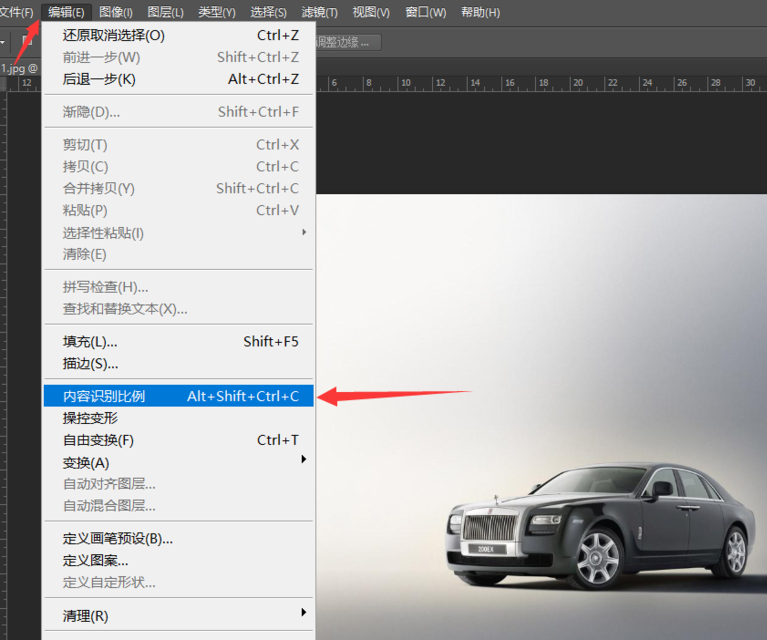
Task: Open the 帮助(H) menu
Action: pyautogui.click(x=480, y=12)
